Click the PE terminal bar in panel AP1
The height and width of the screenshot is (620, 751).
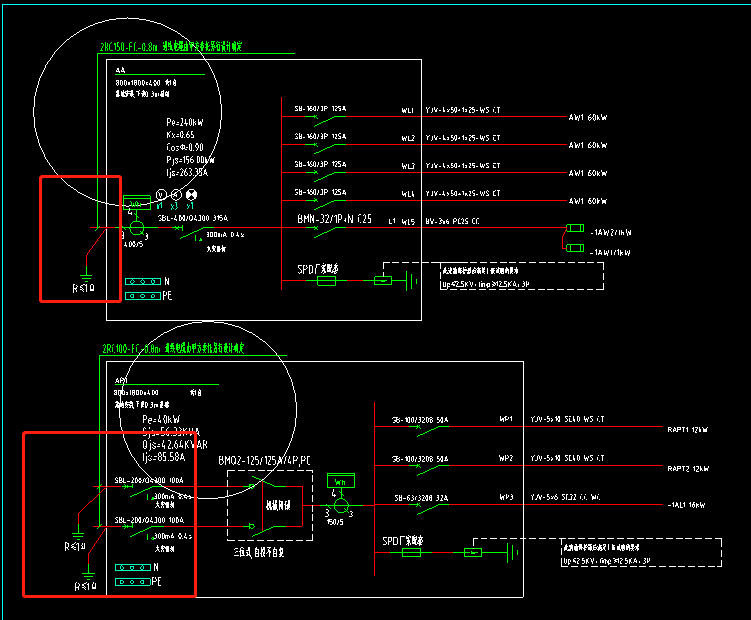[x=133, y=582]
